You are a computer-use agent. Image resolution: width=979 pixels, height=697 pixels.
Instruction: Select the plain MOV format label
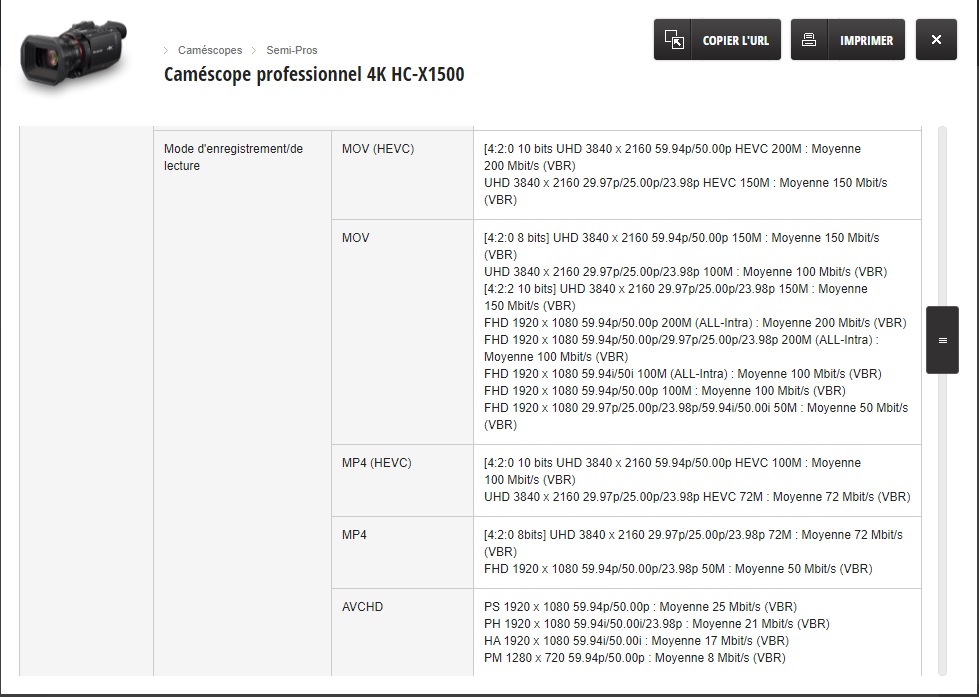pos(356,238)
